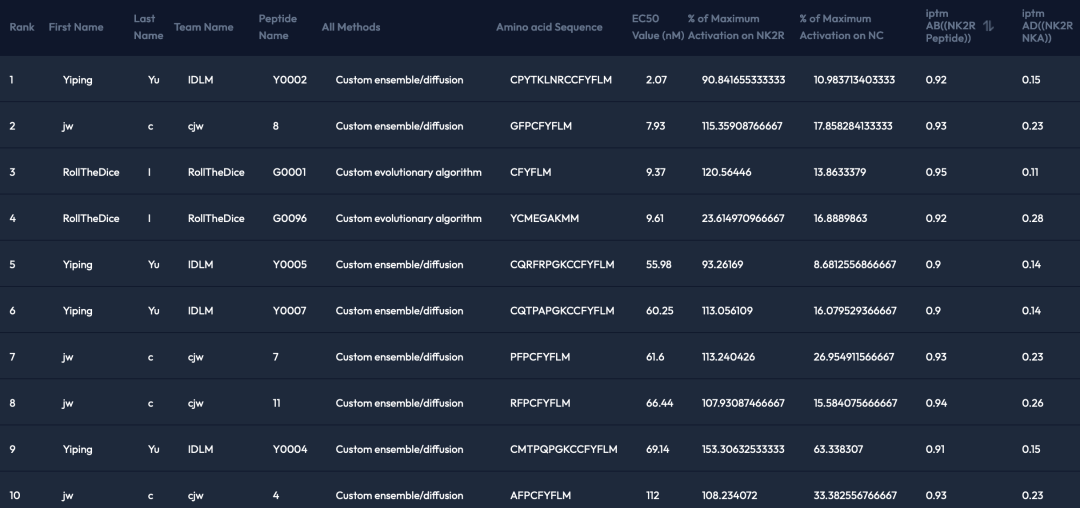Click the sequence YCMEGAKMM
The width and height of the screenshot is (1080, 508).
(x=544, y=218)
